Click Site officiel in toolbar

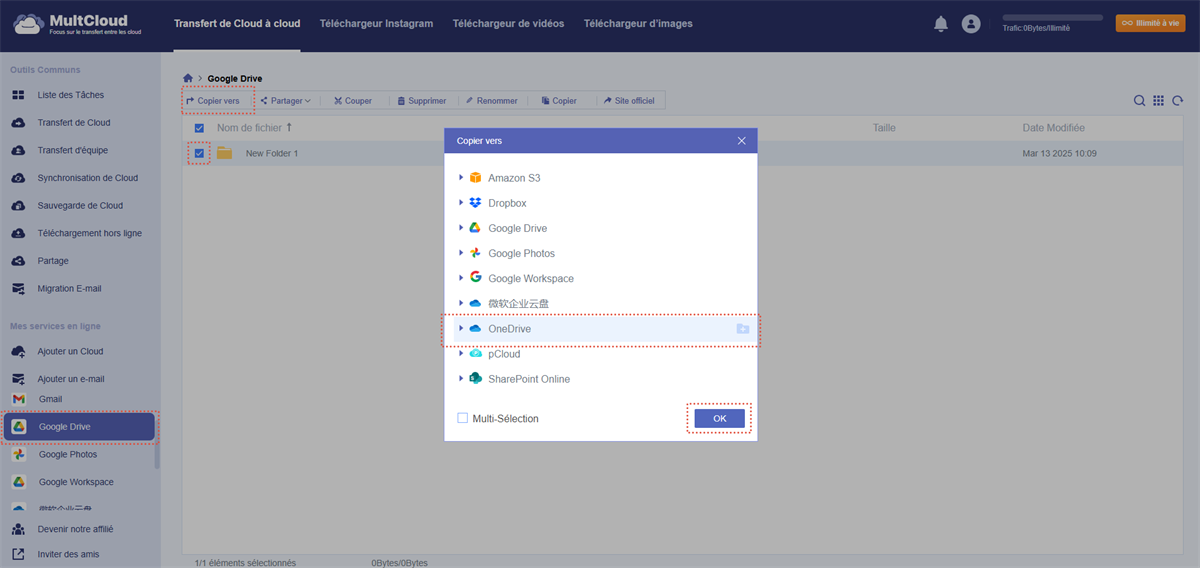point(629,101)
